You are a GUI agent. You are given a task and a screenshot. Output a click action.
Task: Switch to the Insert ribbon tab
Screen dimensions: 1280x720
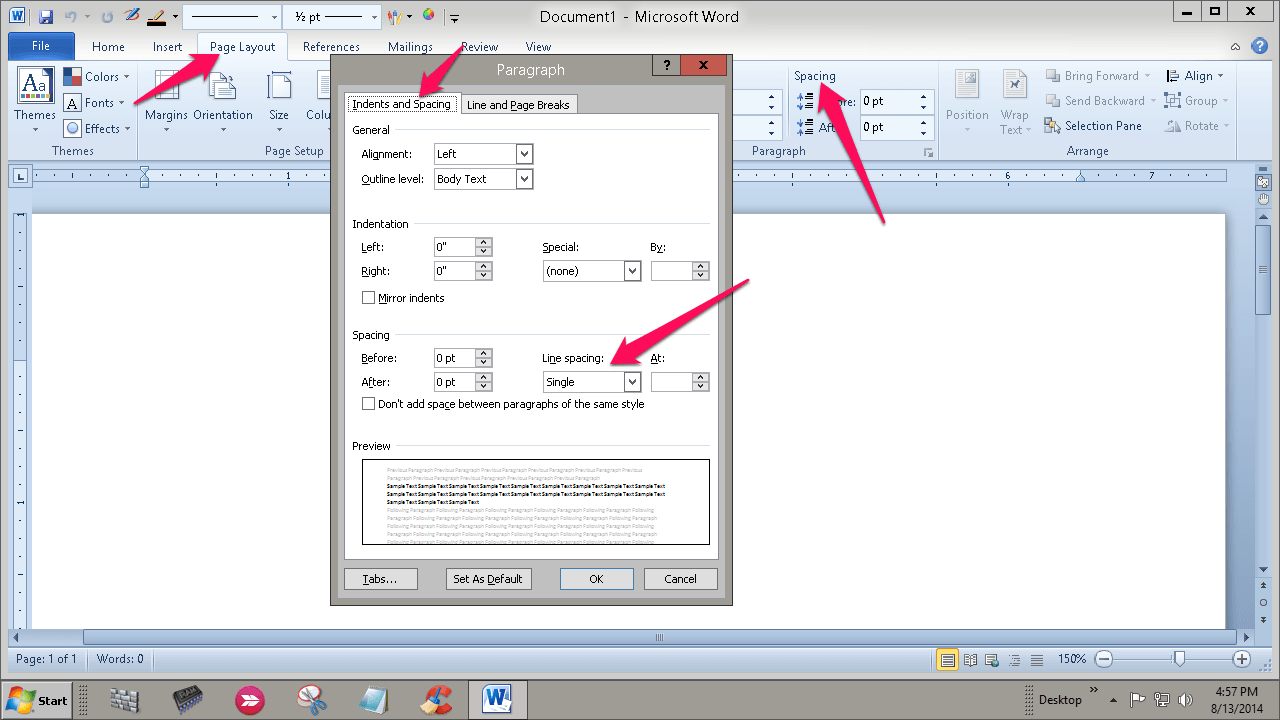coord(168,47)
